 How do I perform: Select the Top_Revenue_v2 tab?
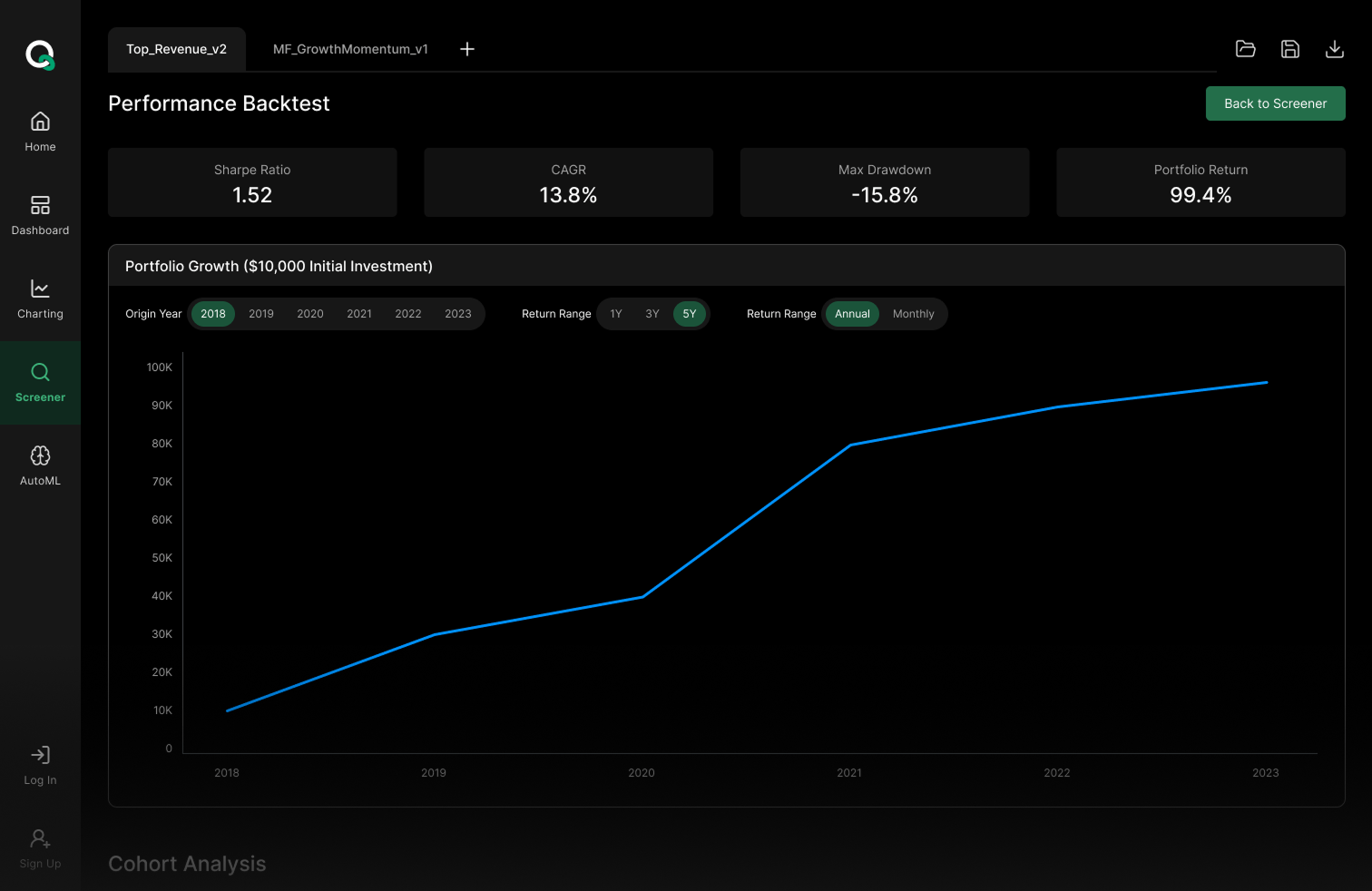(176, 49)
